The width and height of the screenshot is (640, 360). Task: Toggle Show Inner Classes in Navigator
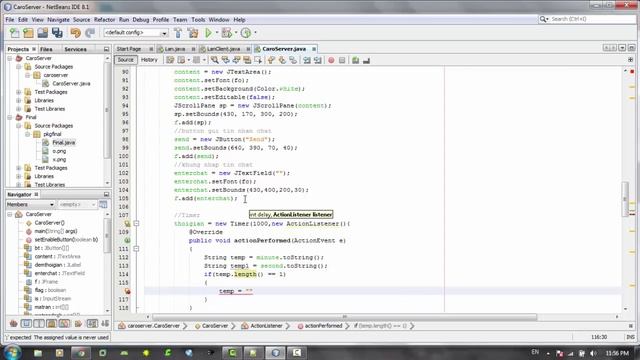[64, 324]
